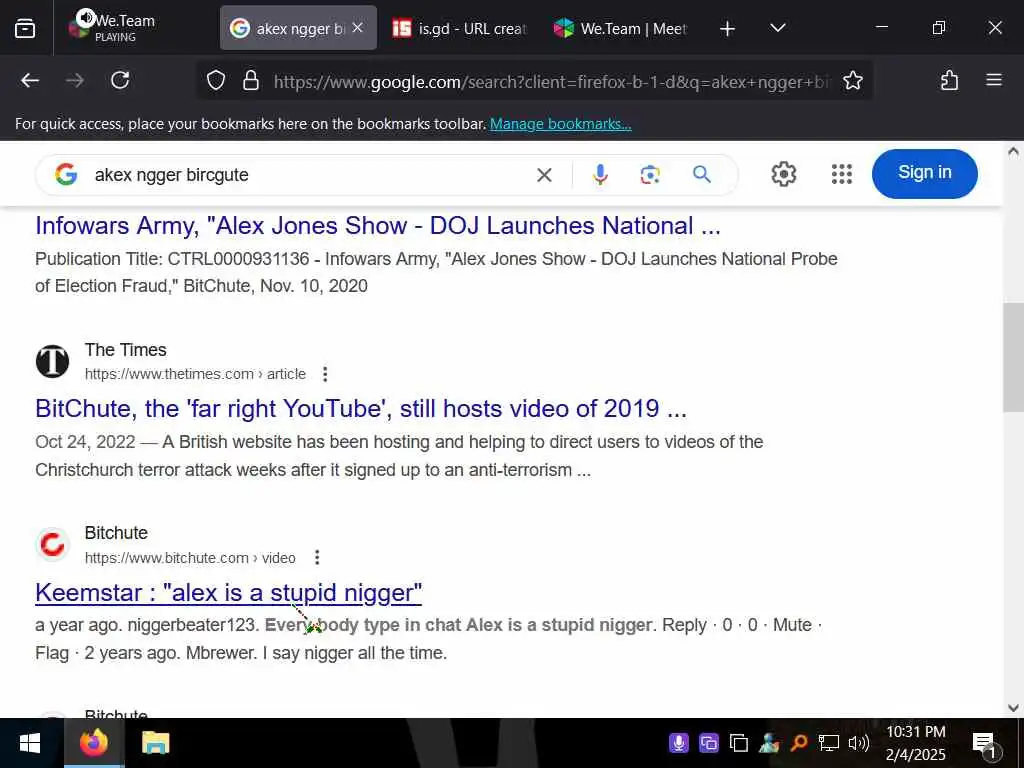Clear the Google search query with X
The image size is (1024, 768).
click(x=544, y=174)
